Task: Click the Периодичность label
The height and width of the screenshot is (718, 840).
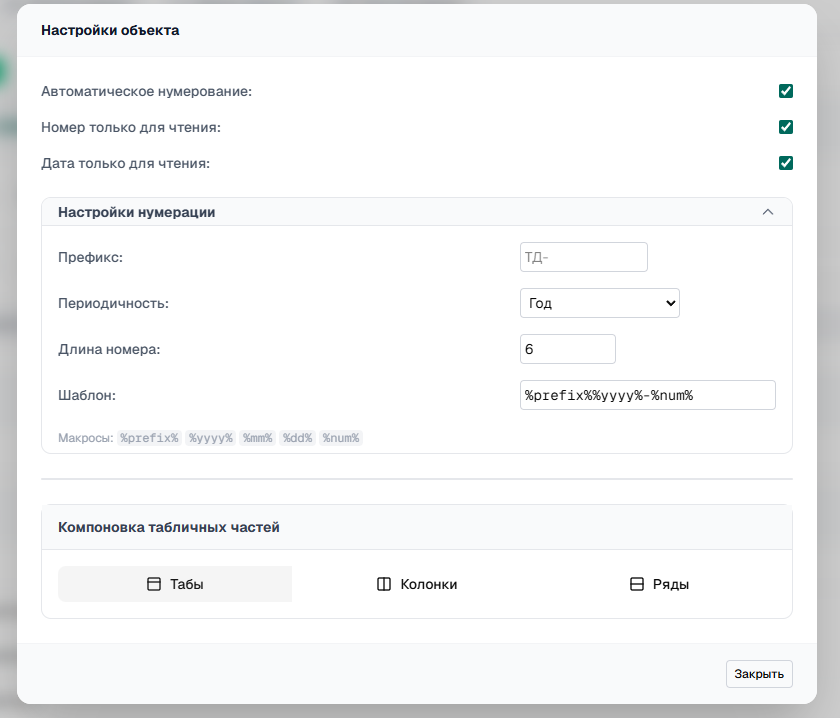Action: 114,303
